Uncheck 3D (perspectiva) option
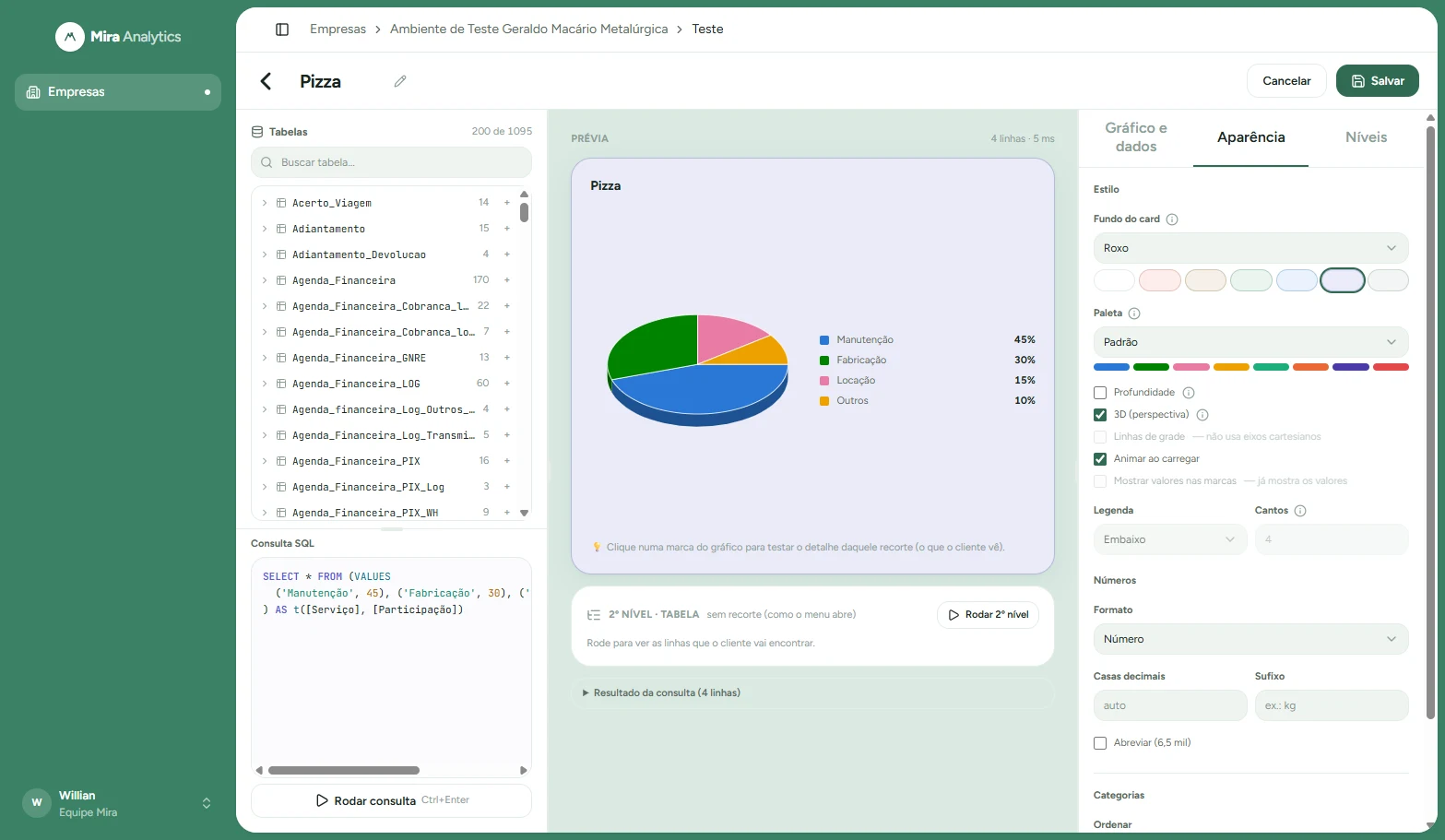 click(1100, 415)
